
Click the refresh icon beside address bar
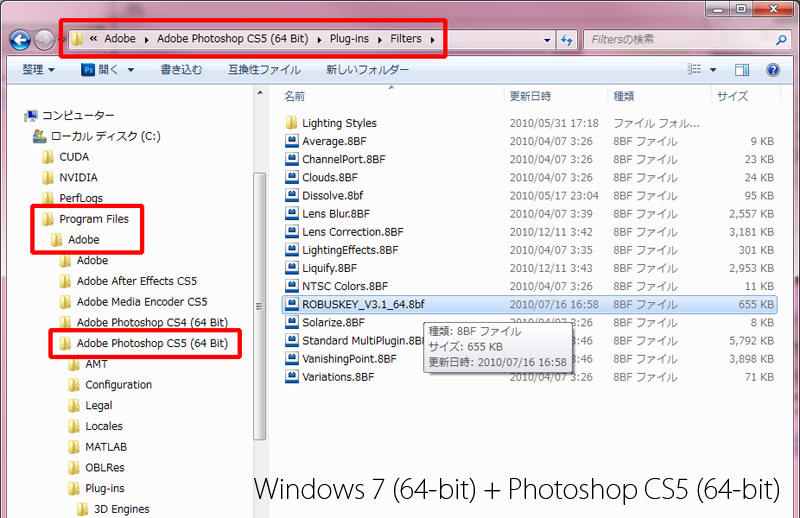pyautogui.click(x=566, y=40)
